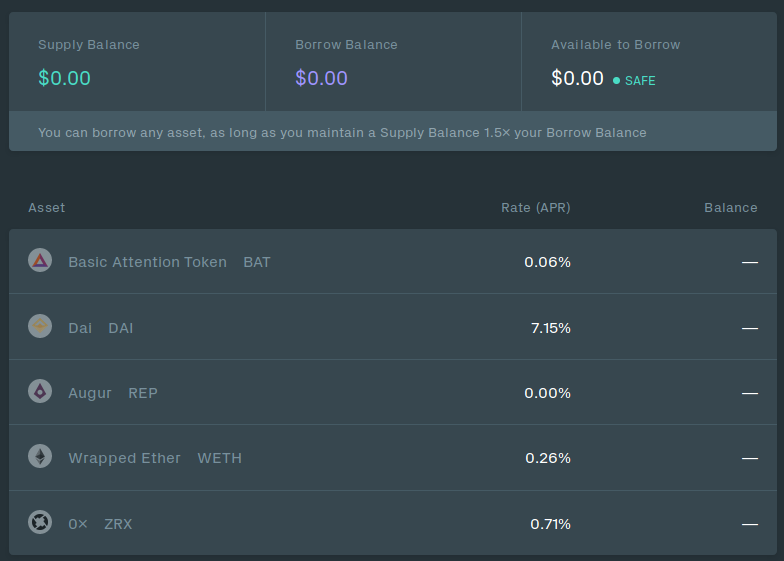The width and height of the screenshot is (784, 561).
Task: Click the 0x ZRX icon
Action: [x=40, y=522]
